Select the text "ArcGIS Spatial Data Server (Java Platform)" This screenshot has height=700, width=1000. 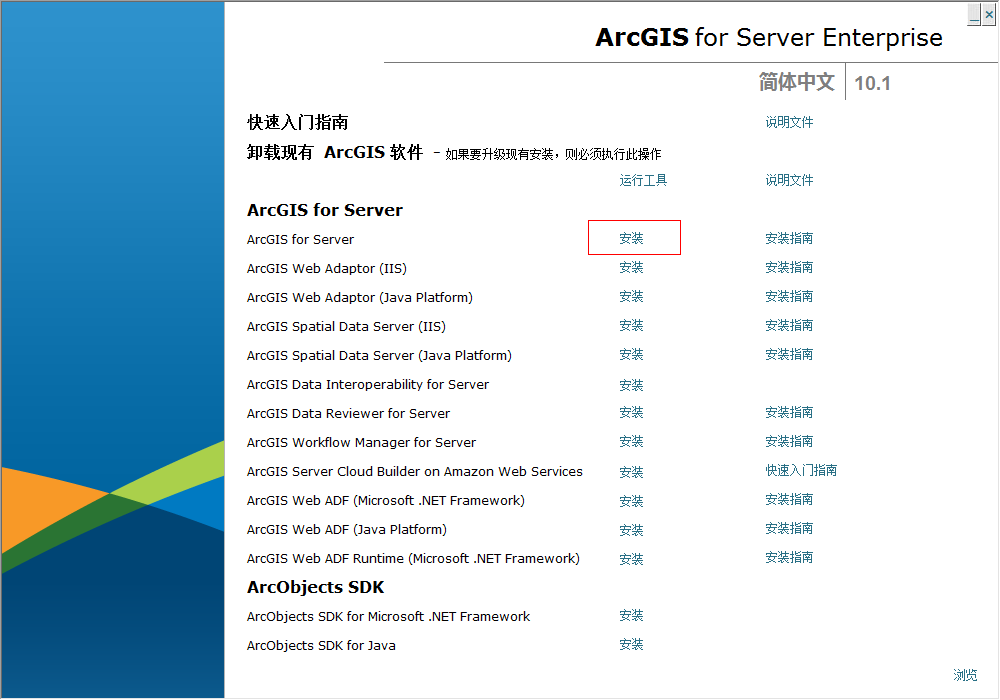click(x=379, y=356)
